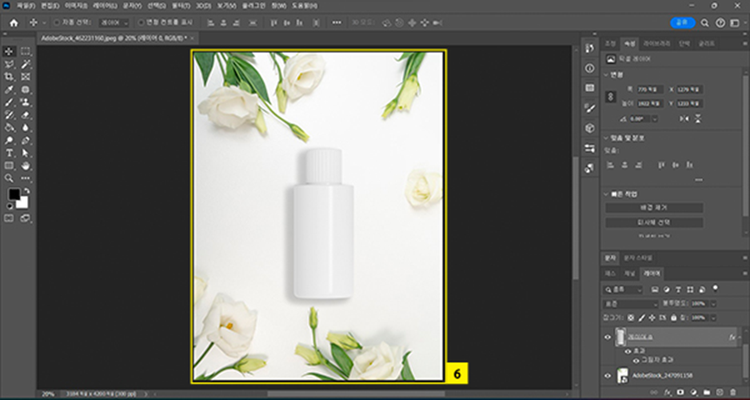The image size is (750, 400).
Task: Switch to the Channels tab
Action: pyautogui.click(x=630, y=273)
